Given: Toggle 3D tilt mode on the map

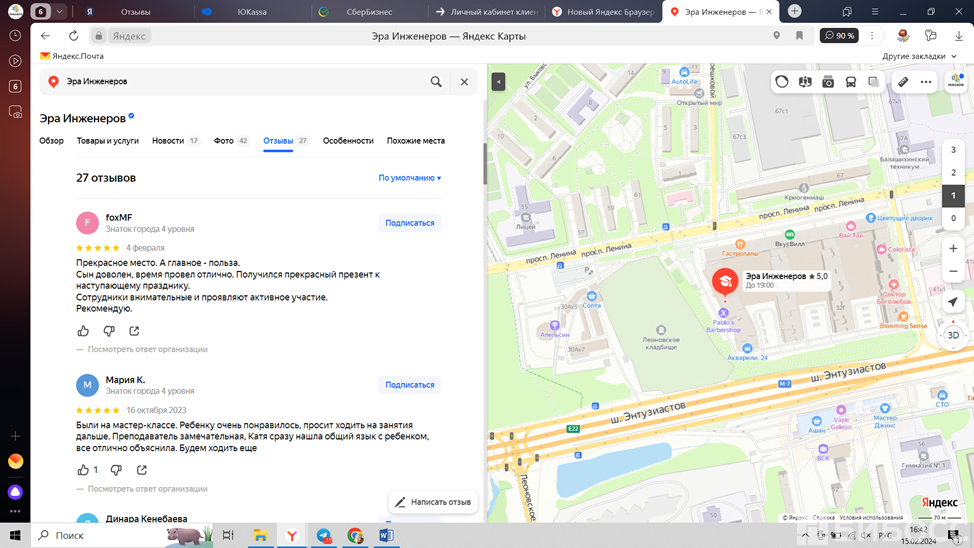Looking at the screenshot, I should (953, 336).
